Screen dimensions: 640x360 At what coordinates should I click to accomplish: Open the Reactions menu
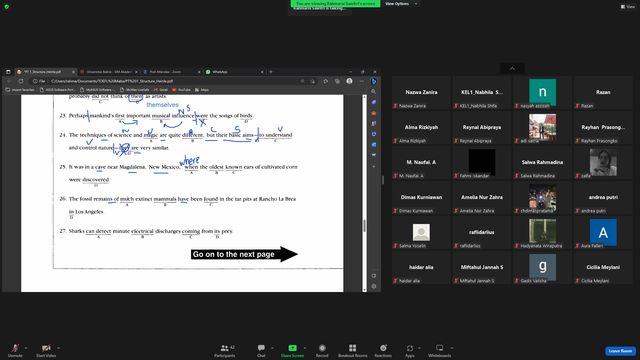pyautogui.click(x=383, y=350)
